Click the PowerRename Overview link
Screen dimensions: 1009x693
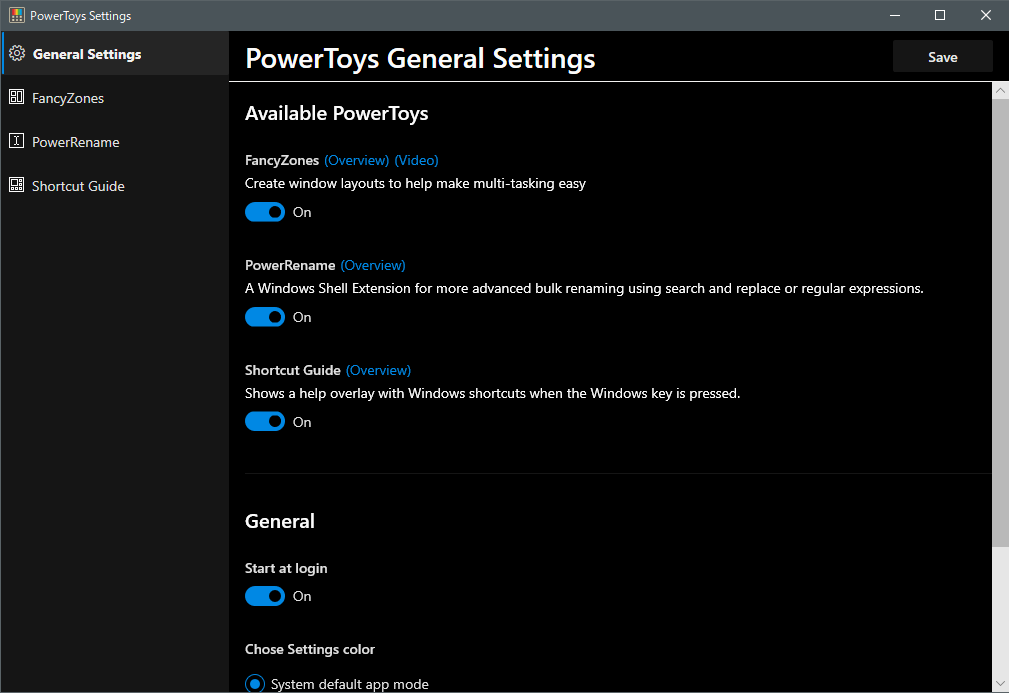tap(373, 265)
